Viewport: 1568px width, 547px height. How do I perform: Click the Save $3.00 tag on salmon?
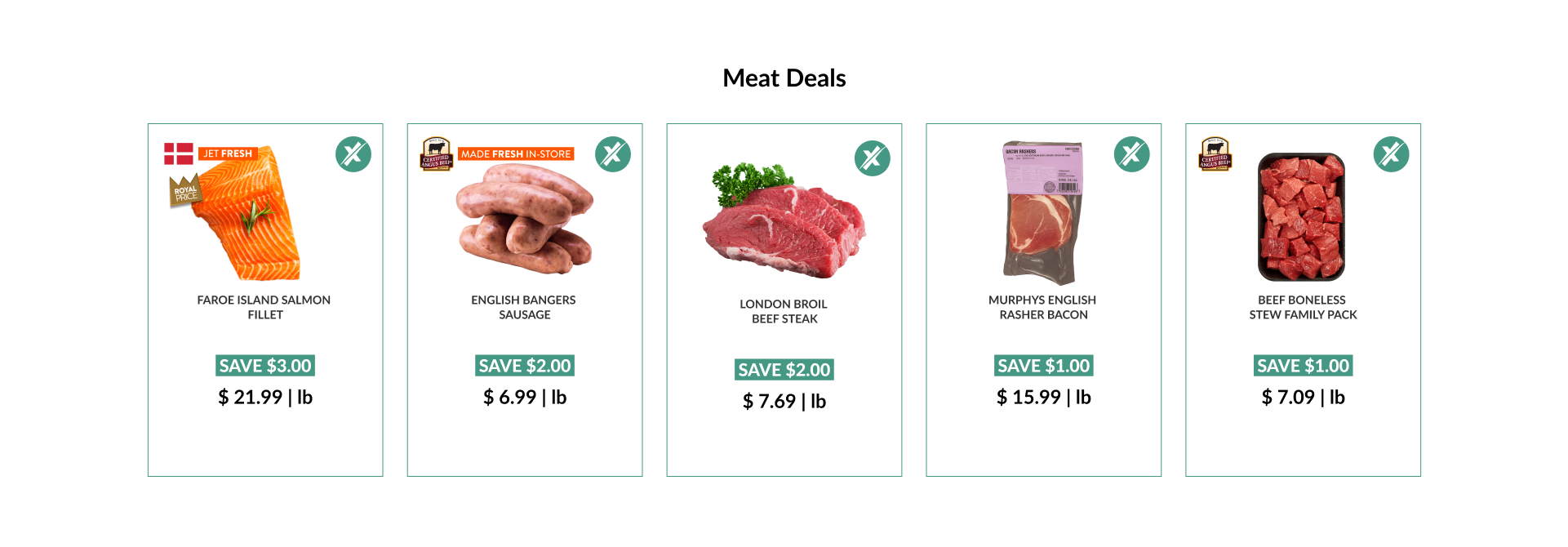coord(265,366)
